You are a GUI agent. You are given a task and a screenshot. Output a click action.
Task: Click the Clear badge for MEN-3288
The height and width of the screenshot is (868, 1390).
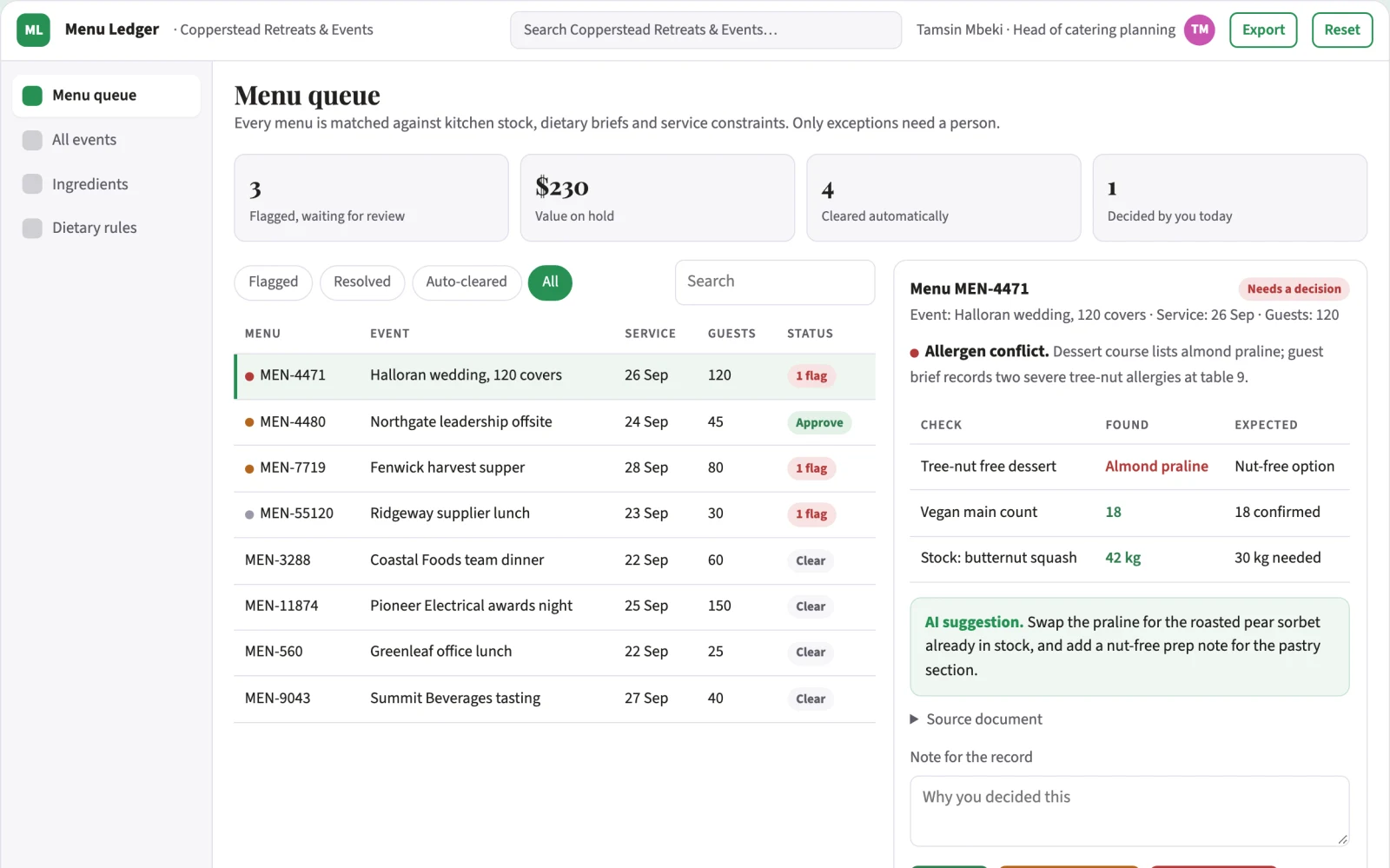[x=811, y=560]
